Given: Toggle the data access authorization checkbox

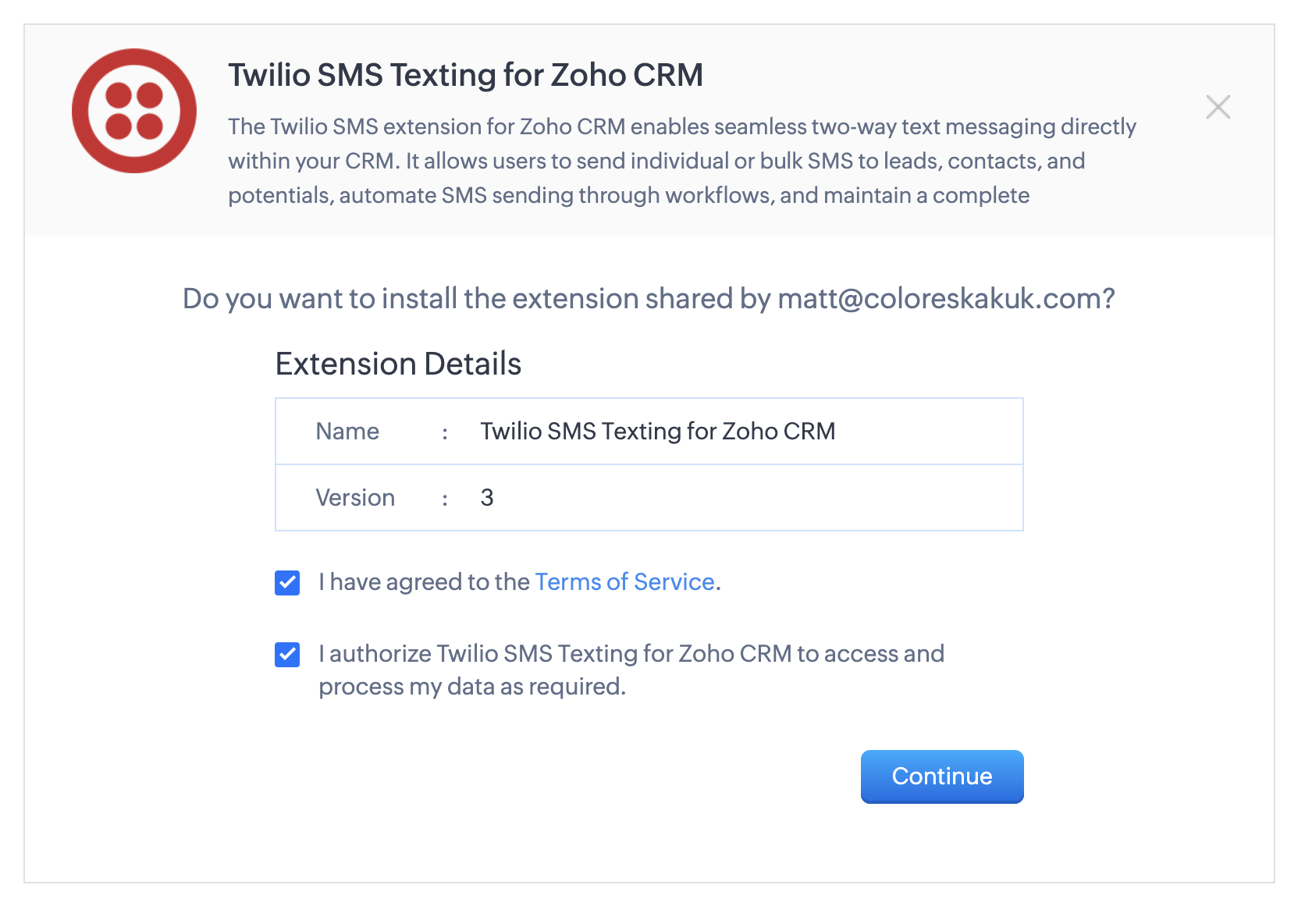Looking at the screenshot, I should (x=287, y=654).
